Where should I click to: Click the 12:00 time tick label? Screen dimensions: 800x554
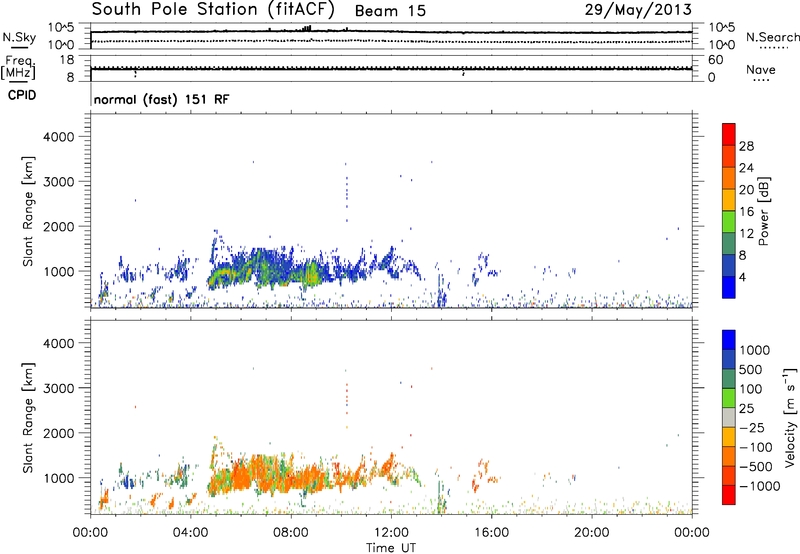coord(391,533)
